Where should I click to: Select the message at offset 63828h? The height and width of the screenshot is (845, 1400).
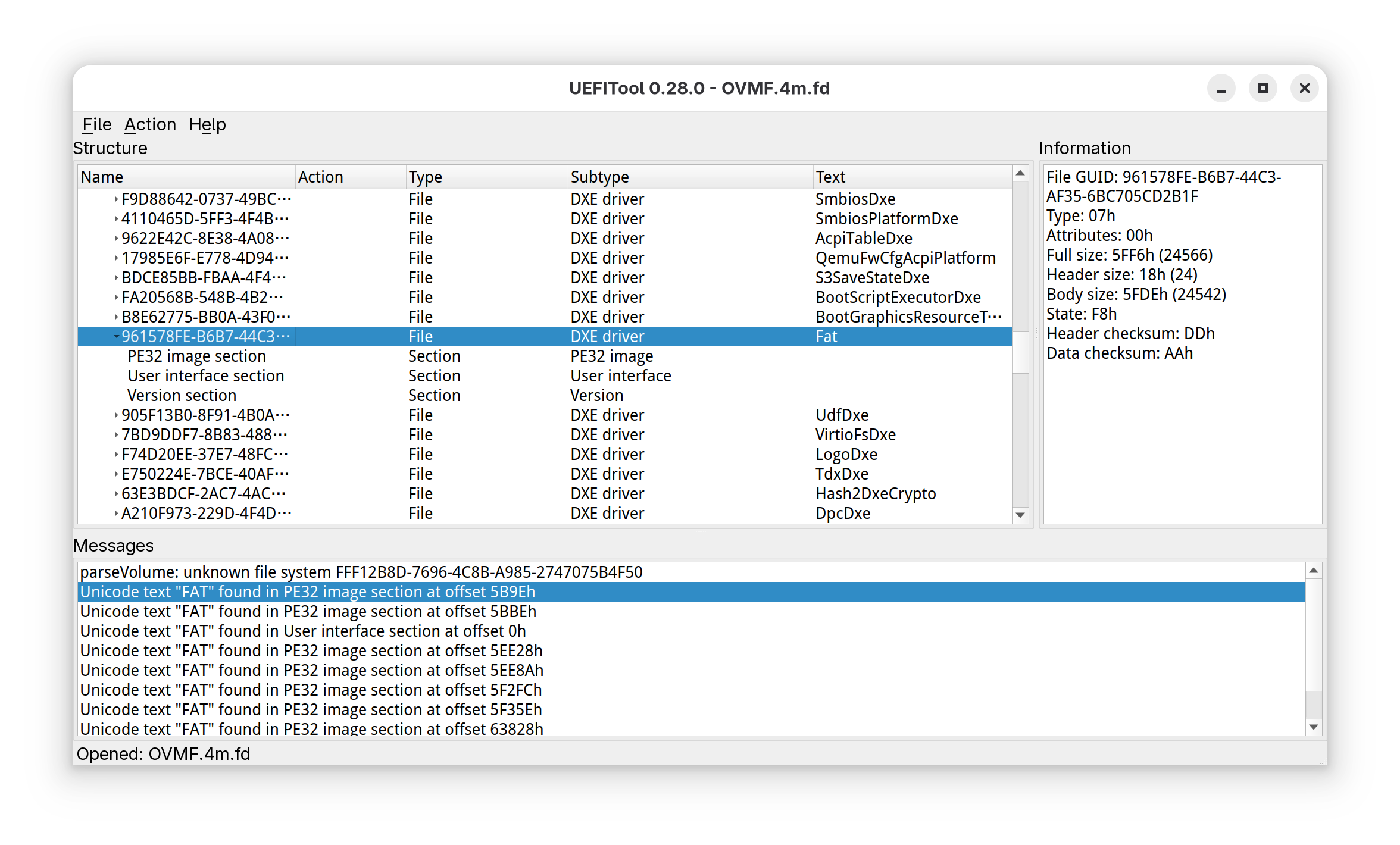[692, 728]
